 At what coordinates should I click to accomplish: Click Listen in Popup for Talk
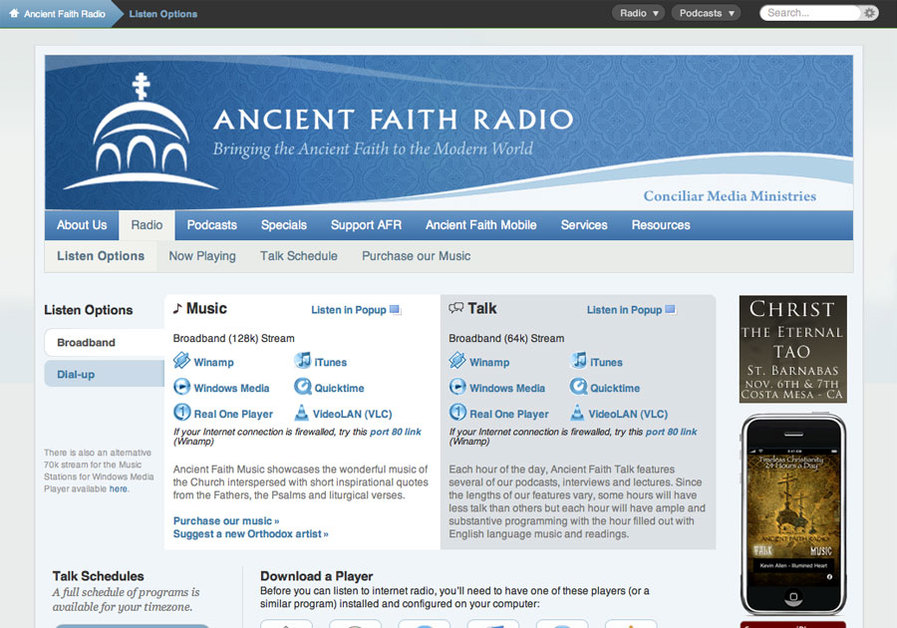coord(624,309)
